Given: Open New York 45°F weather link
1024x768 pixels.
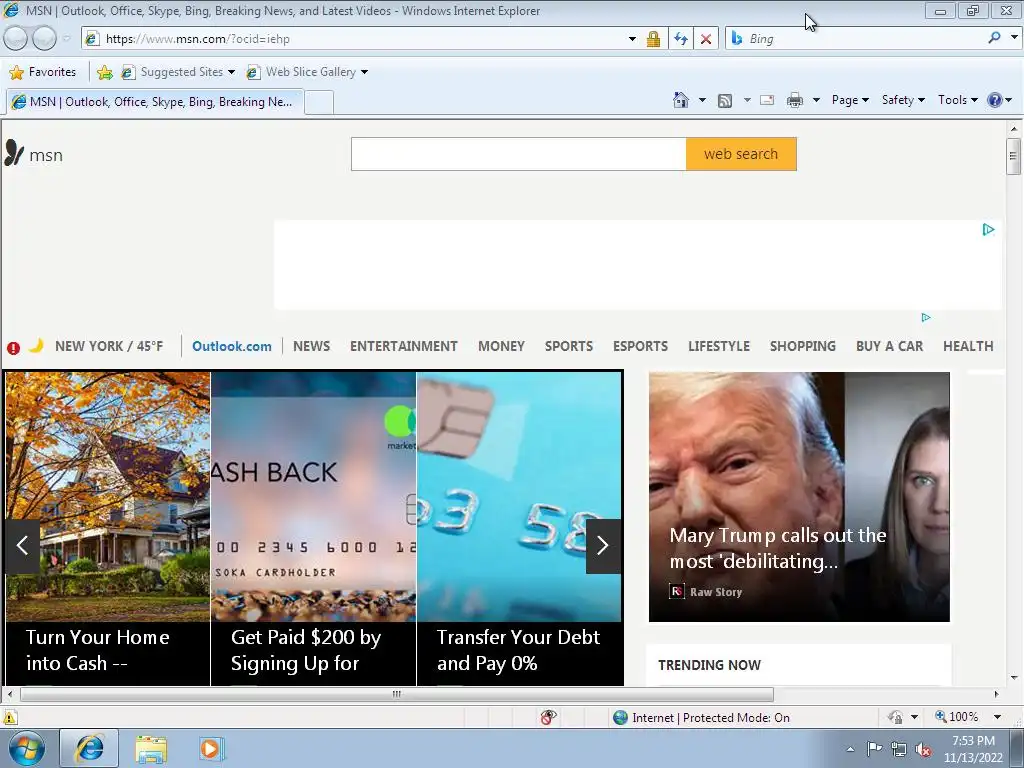Looking at the screenshot, I should [x=109, y=346].
